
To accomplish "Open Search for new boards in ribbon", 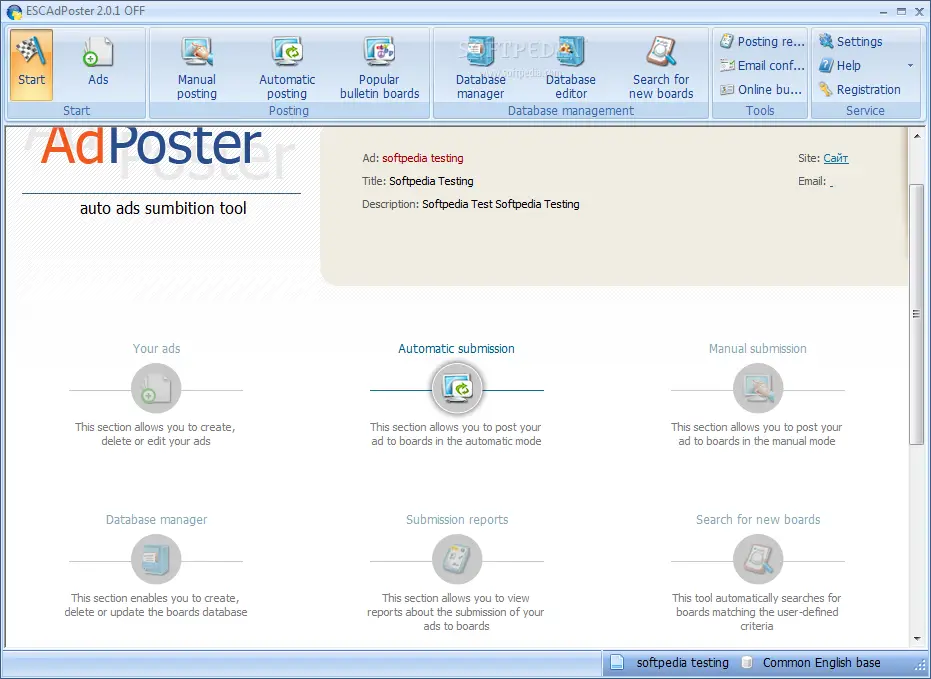I will pyautogui.click(x=661, y=68).
